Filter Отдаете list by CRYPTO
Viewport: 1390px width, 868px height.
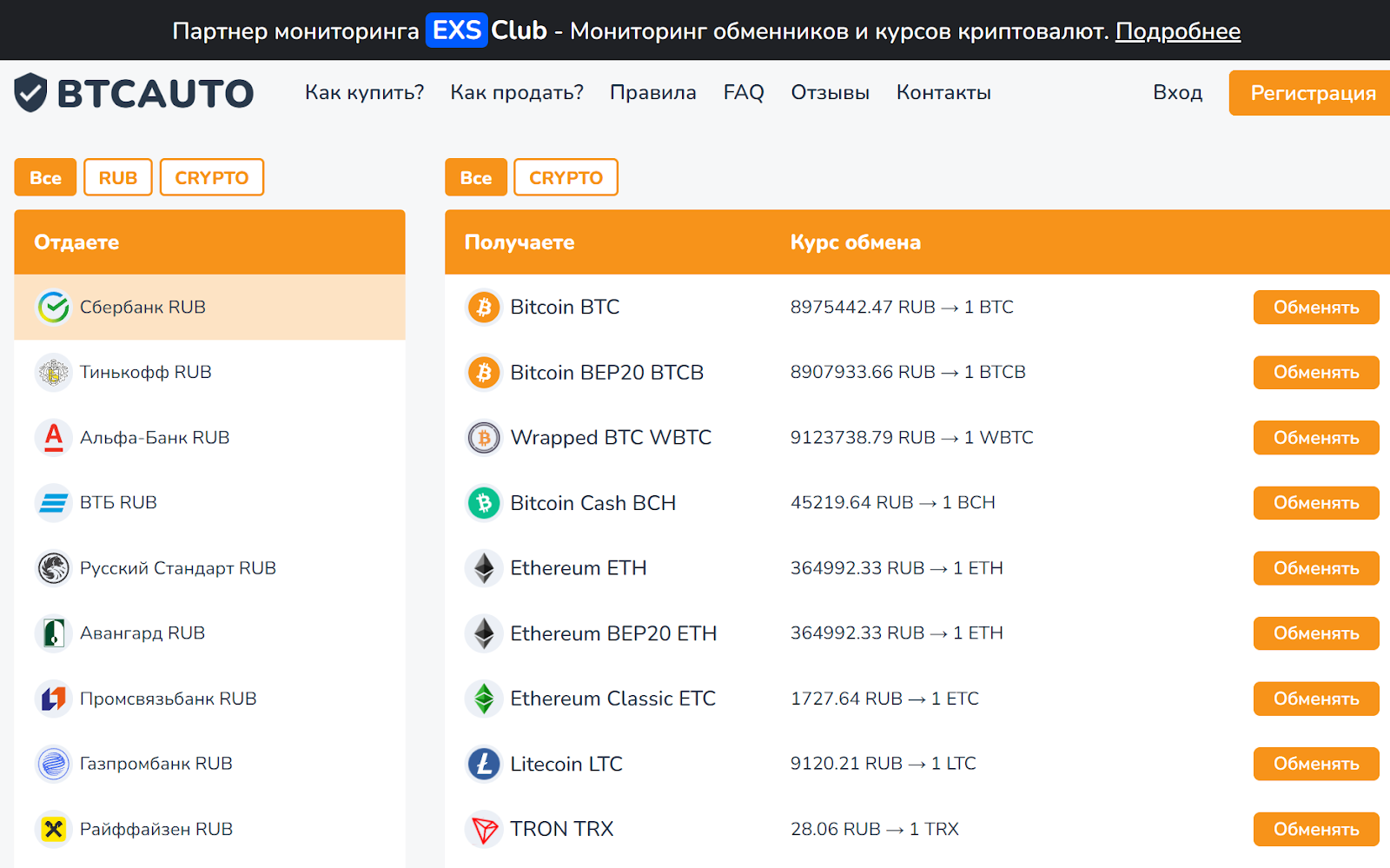coord(212,177)
